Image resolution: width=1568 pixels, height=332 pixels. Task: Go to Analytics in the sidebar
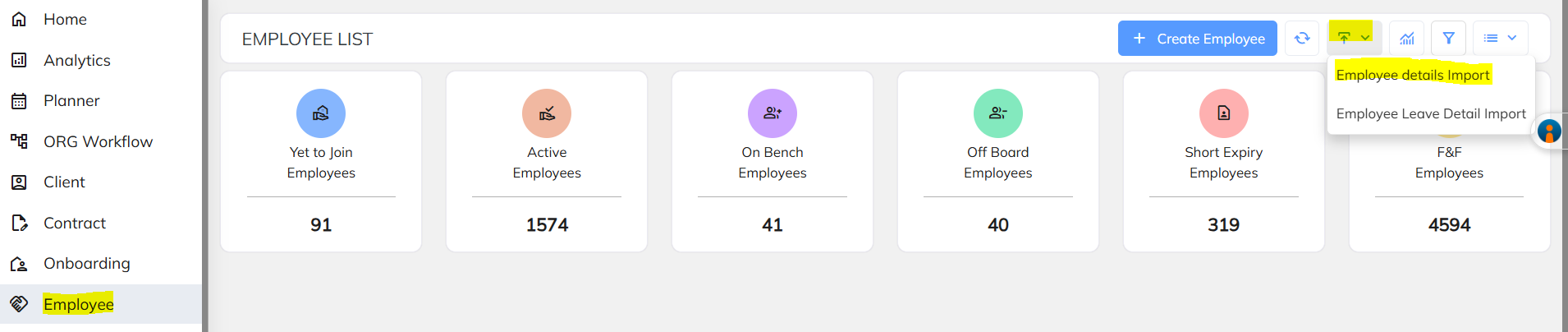76,61
